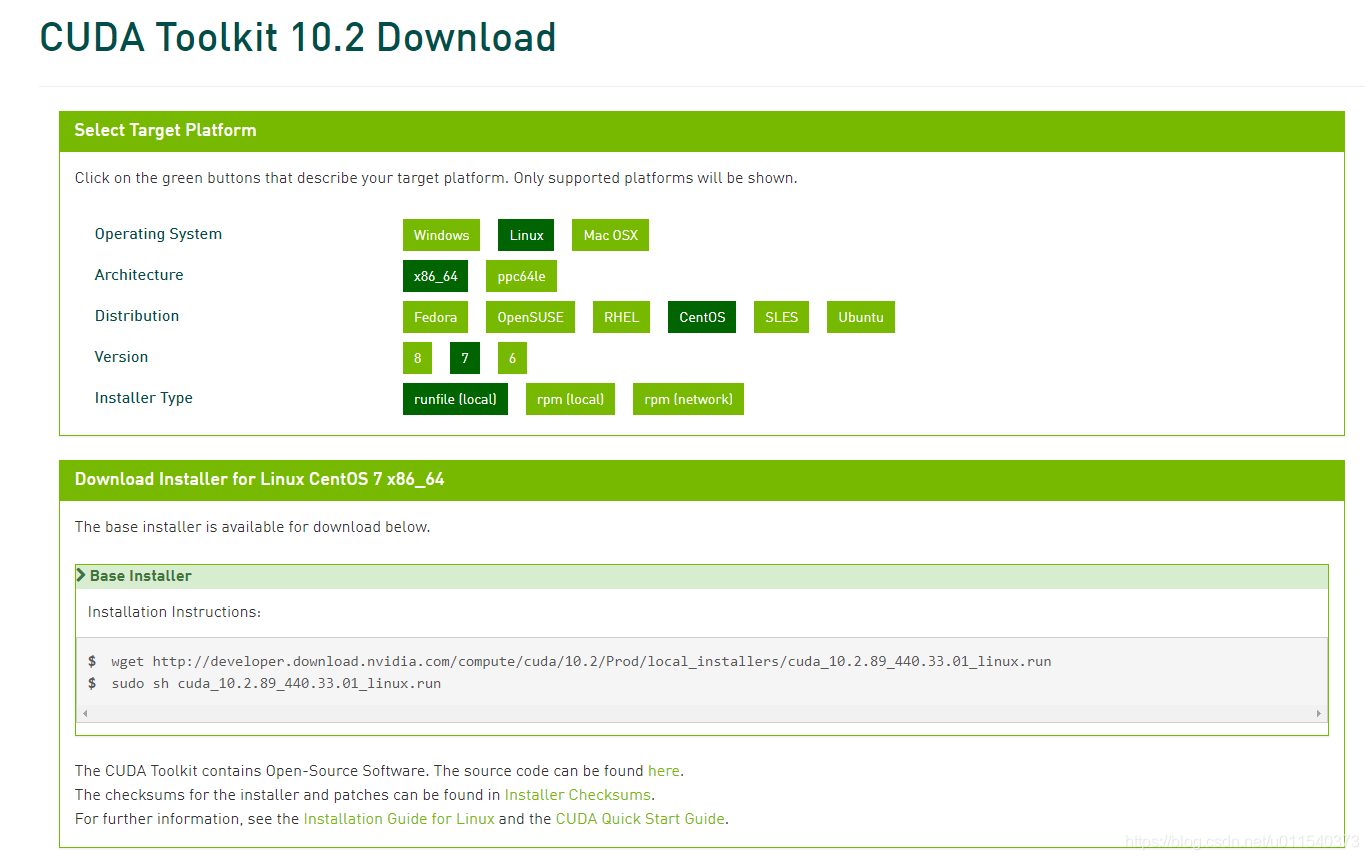The image size is (1369, 860).
Task: Open the source code 'here' link
Action: click(x=664, y=771)
